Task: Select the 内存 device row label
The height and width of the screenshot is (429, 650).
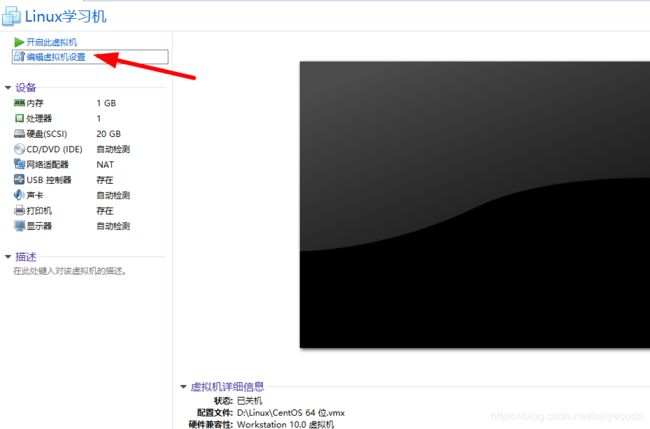Action: click(35, 103)
